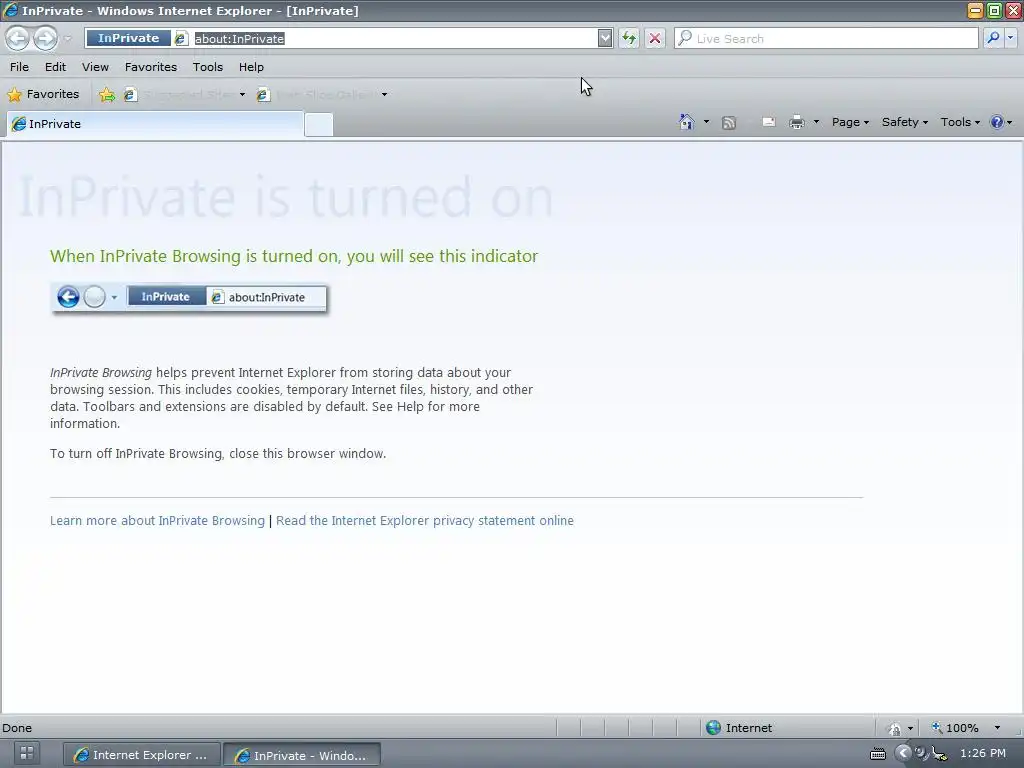Click the zoom magnifier icon in status bar
The image size is (1024, 768).
pyautogui.click(x=937, y=728)
